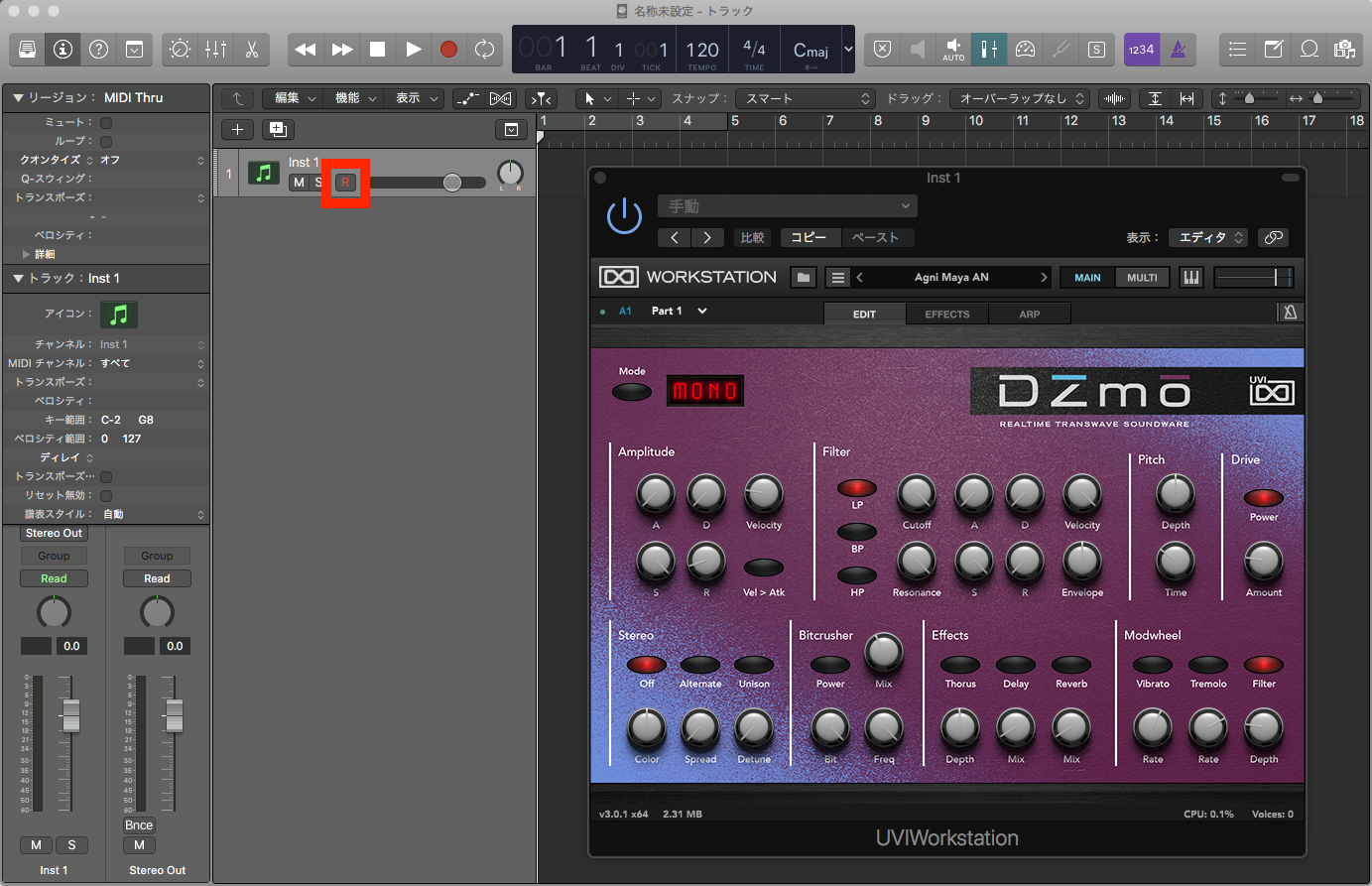
Task: Open the List Editors icon
Action: (x=1237, y=49)
